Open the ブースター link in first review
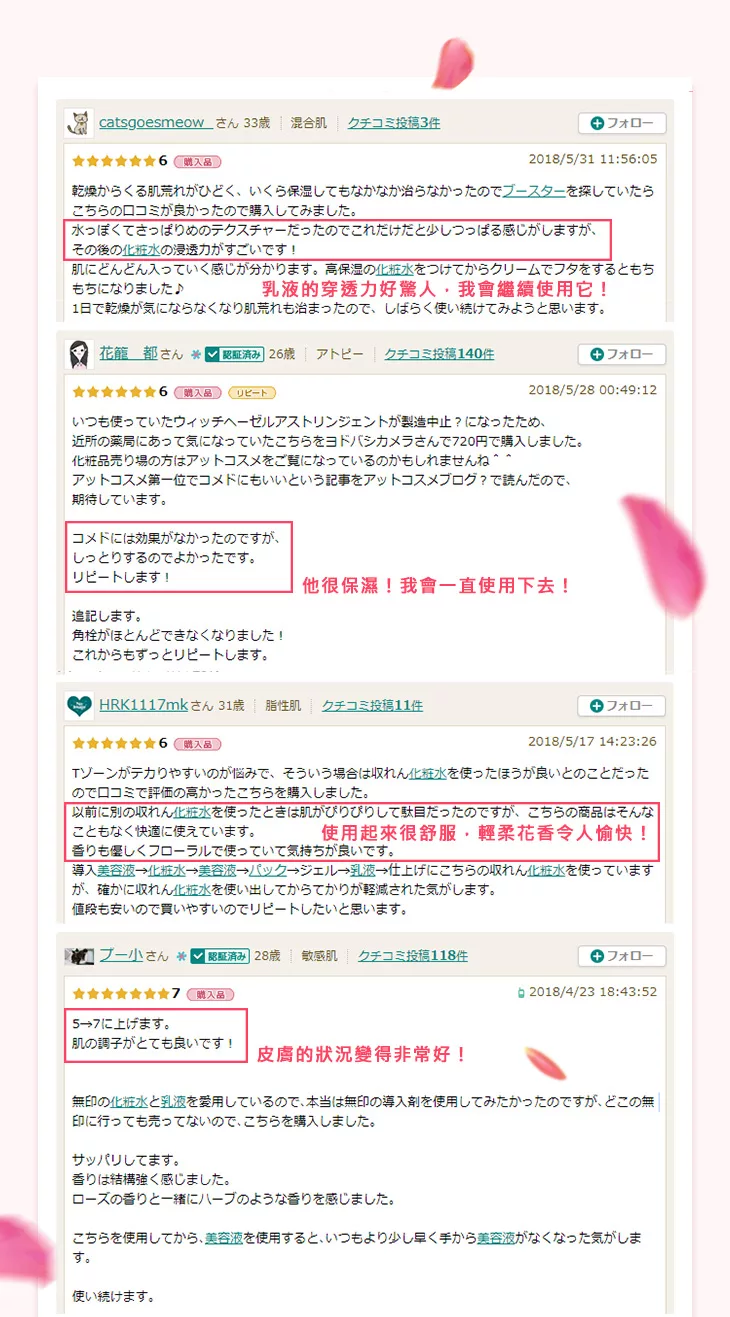 (x=534, y=190)
